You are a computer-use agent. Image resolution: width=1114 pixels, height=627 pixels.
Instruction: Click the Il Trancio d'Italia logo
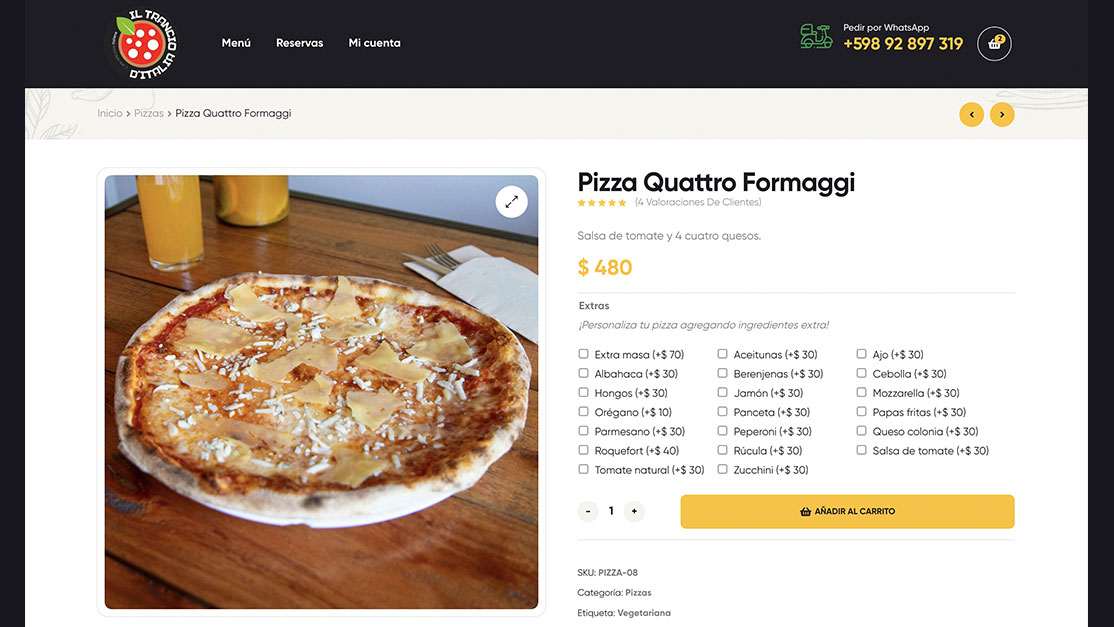point(141,44)
